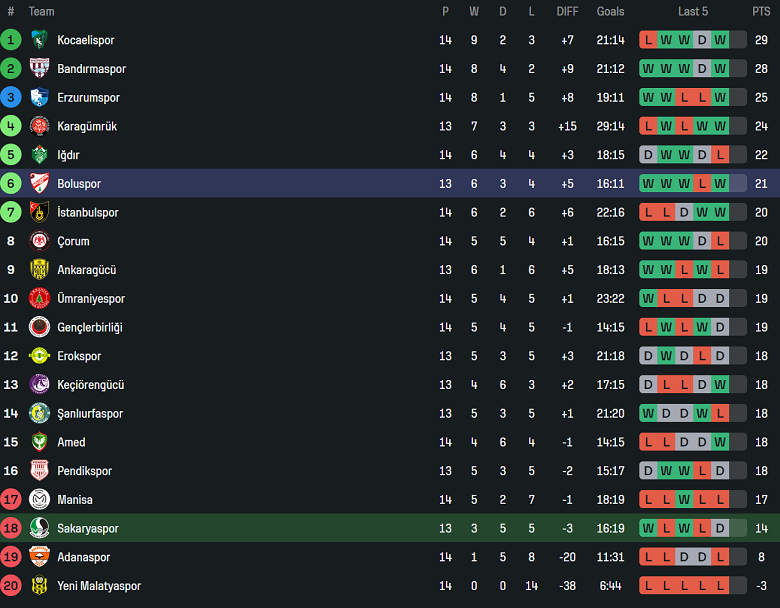
Task: Click the DIFF column header
Action: 567,12
